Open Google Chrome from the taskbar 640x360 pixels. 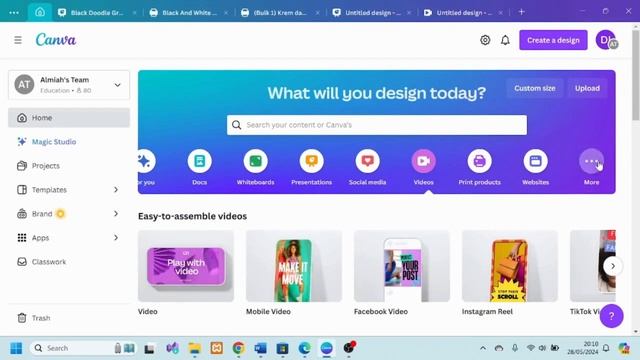(238, 348)
